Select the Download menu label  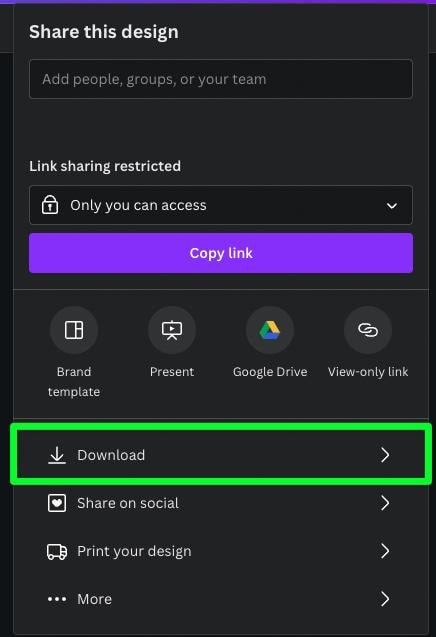click(x=111, y=455)
